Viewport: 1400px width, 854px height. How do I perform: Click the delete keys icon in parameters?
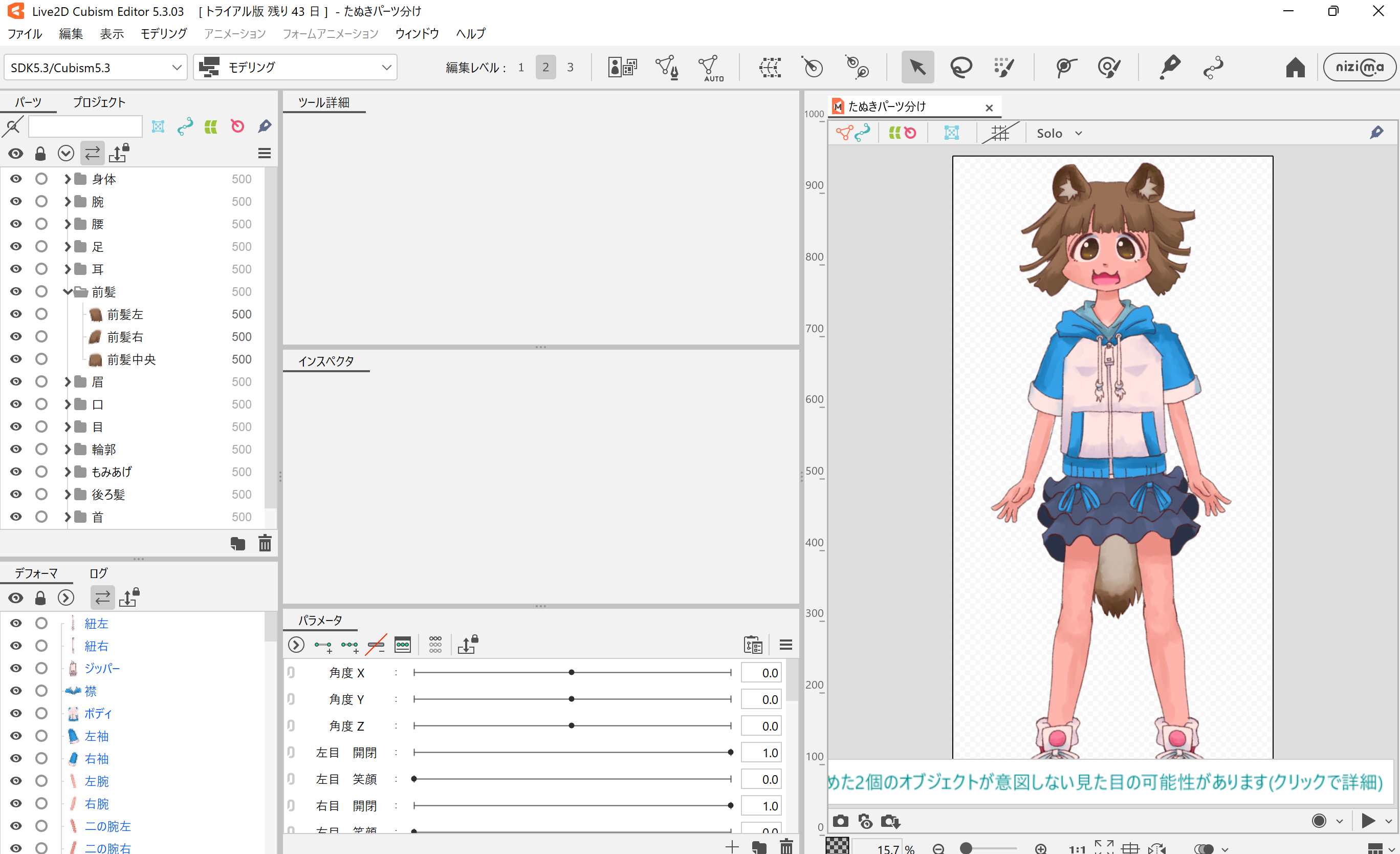coord(376,645)
